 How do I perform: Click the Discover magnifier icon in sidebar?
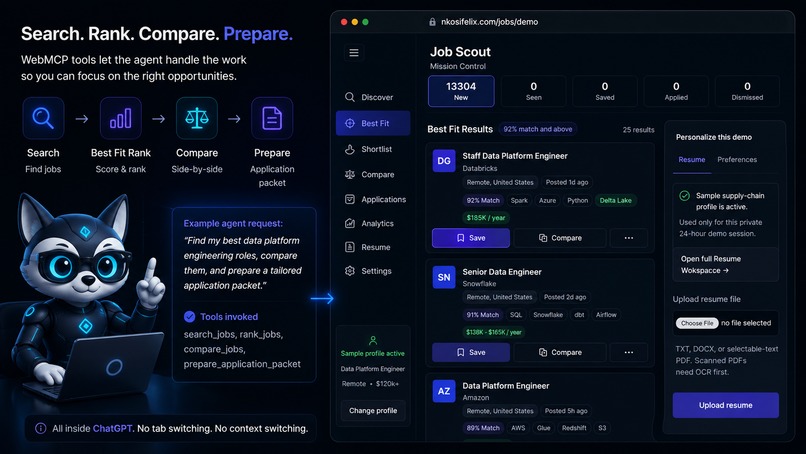350,97
